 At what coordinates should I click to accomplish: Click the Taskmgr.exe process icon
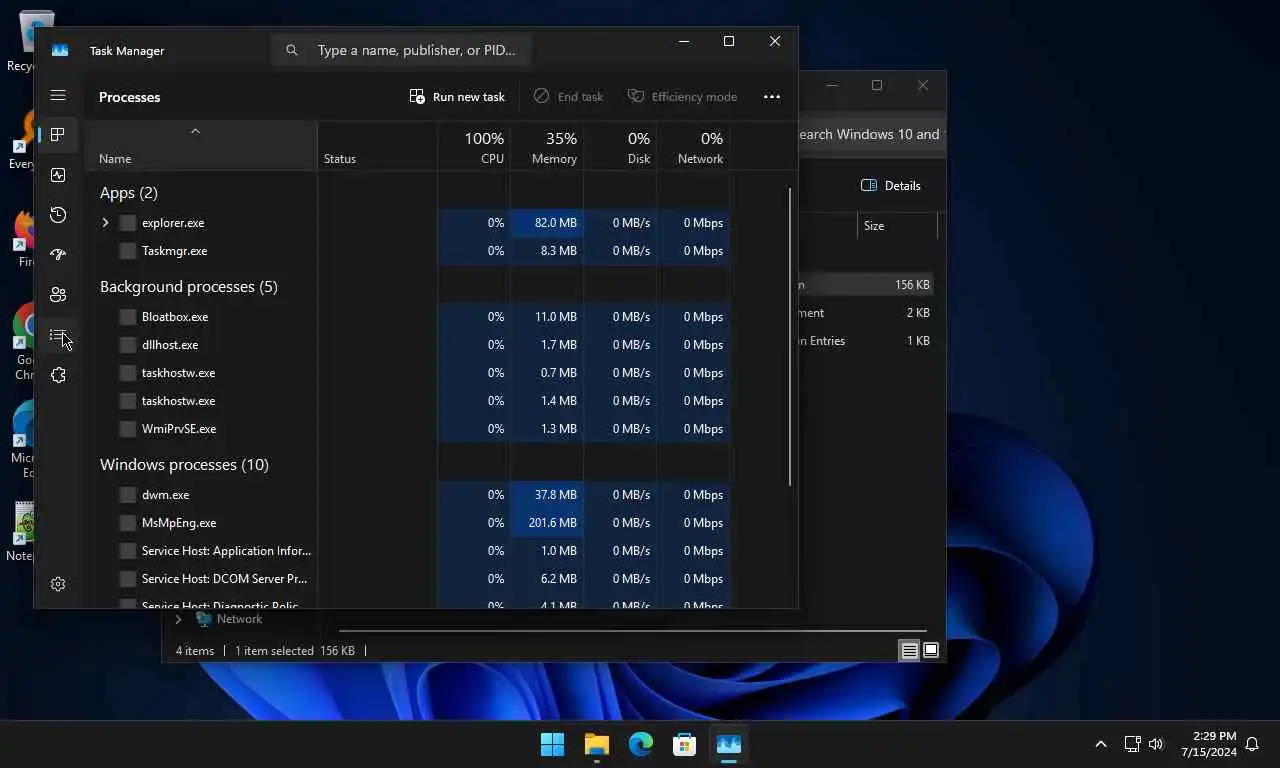[127, 251]
